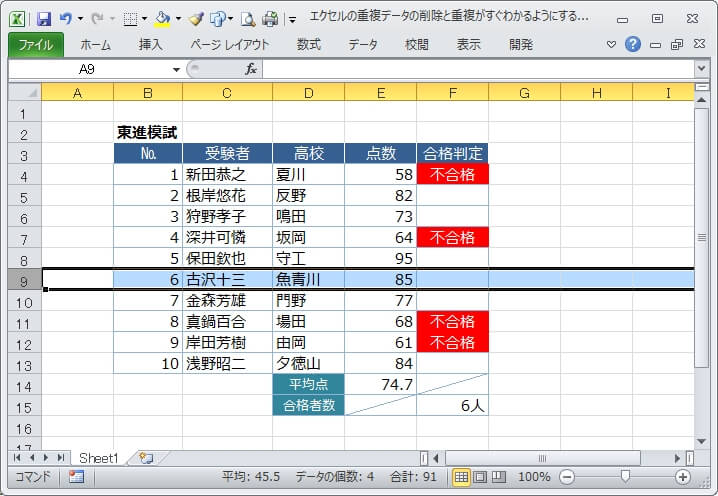Open the ファイル tab
The image size is (718, 496).
(x=36, y=44)
